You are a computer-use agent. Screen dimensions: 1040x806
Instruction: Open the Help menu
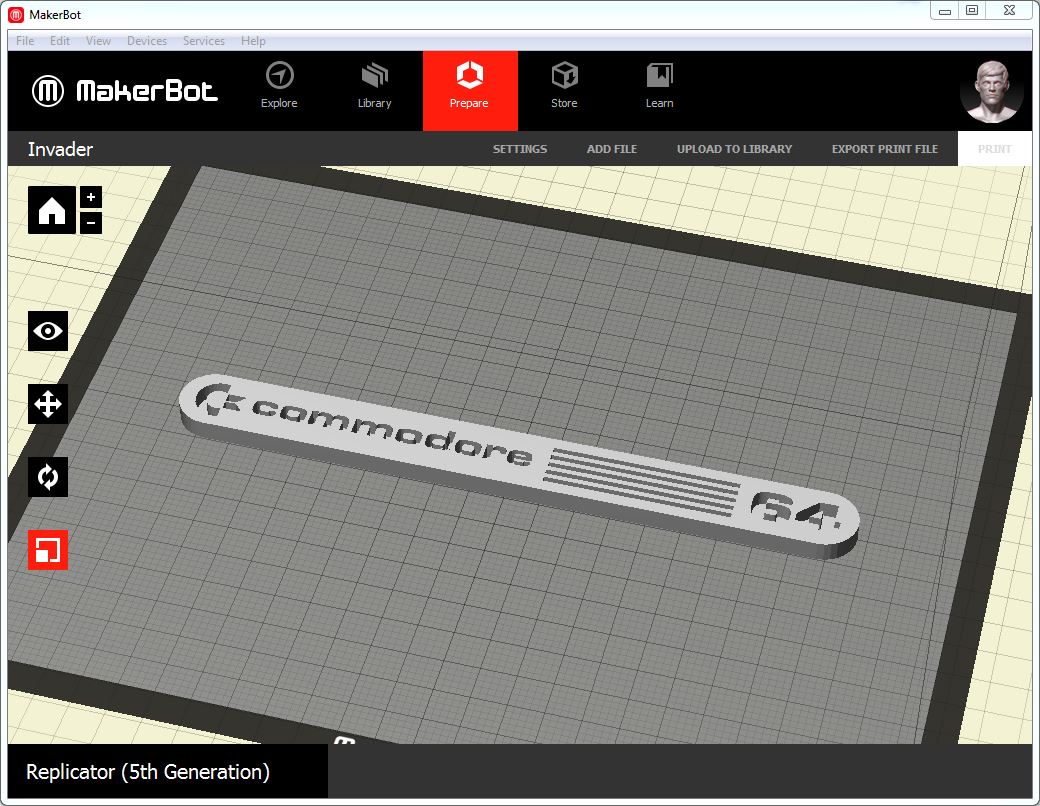coord(253,40)
